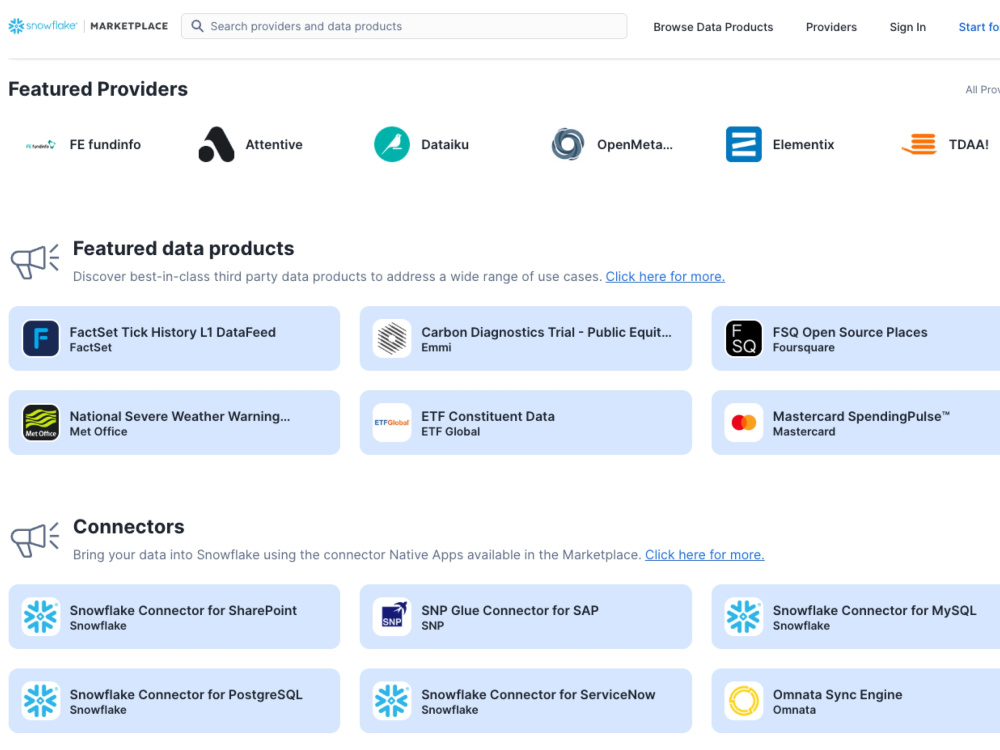Open SNP Glue Connector for SAP title
Image resolution: width=1000 pixels, height=750 pixels.
[510, 610]
